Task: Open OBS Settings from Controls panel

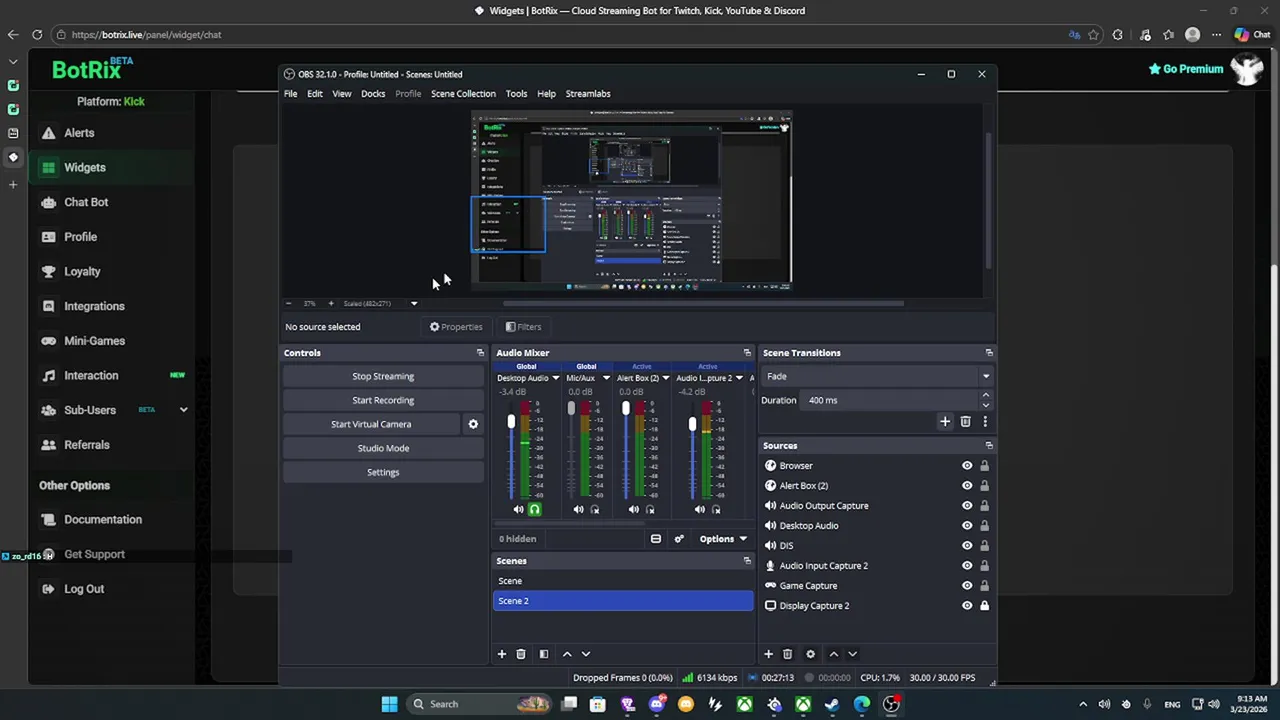Action: 383,473
